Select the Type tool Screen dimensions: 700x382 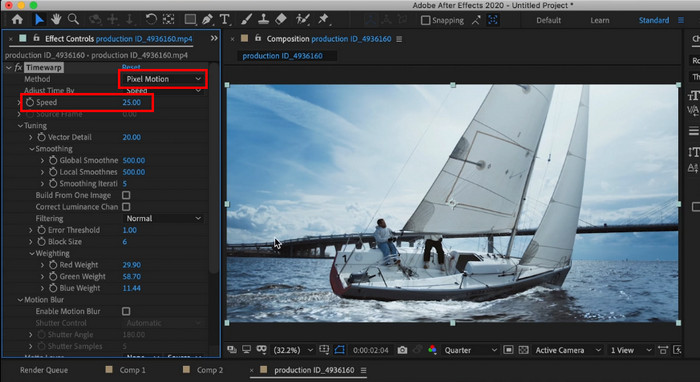(225, 20)
